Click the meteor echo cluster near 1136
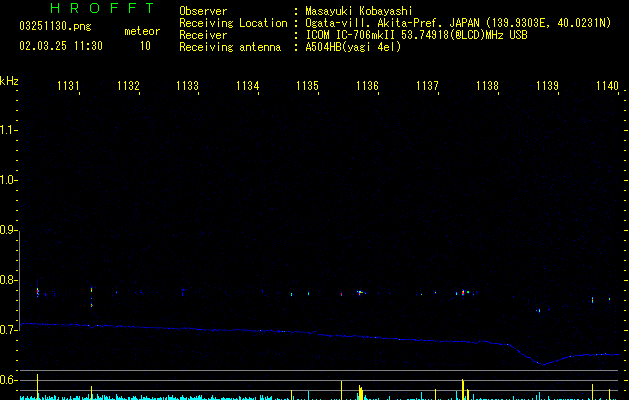 pos(361,292)
